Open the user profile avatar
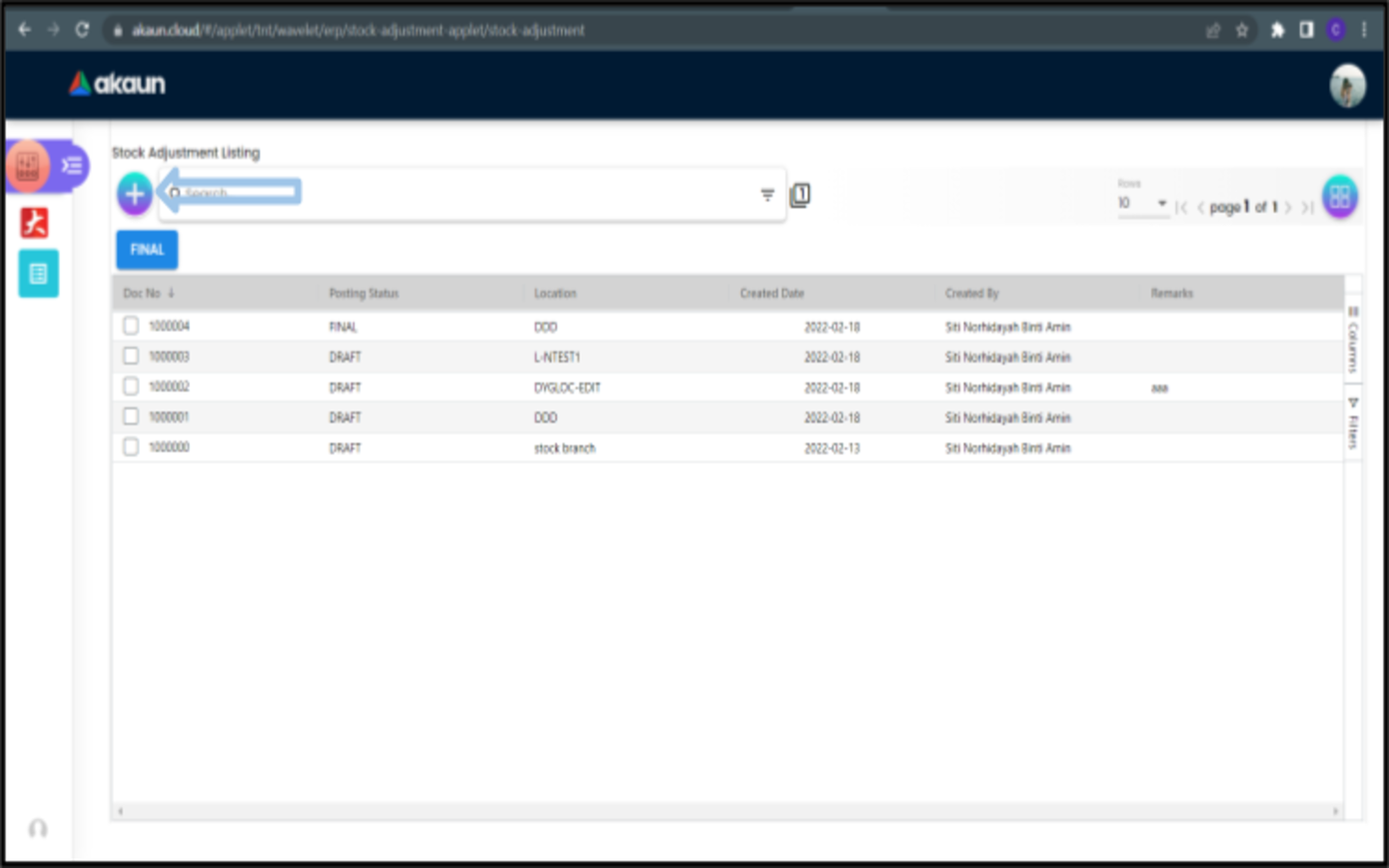The height and width of the screenshot is (868, 1389). point(1348,86)
